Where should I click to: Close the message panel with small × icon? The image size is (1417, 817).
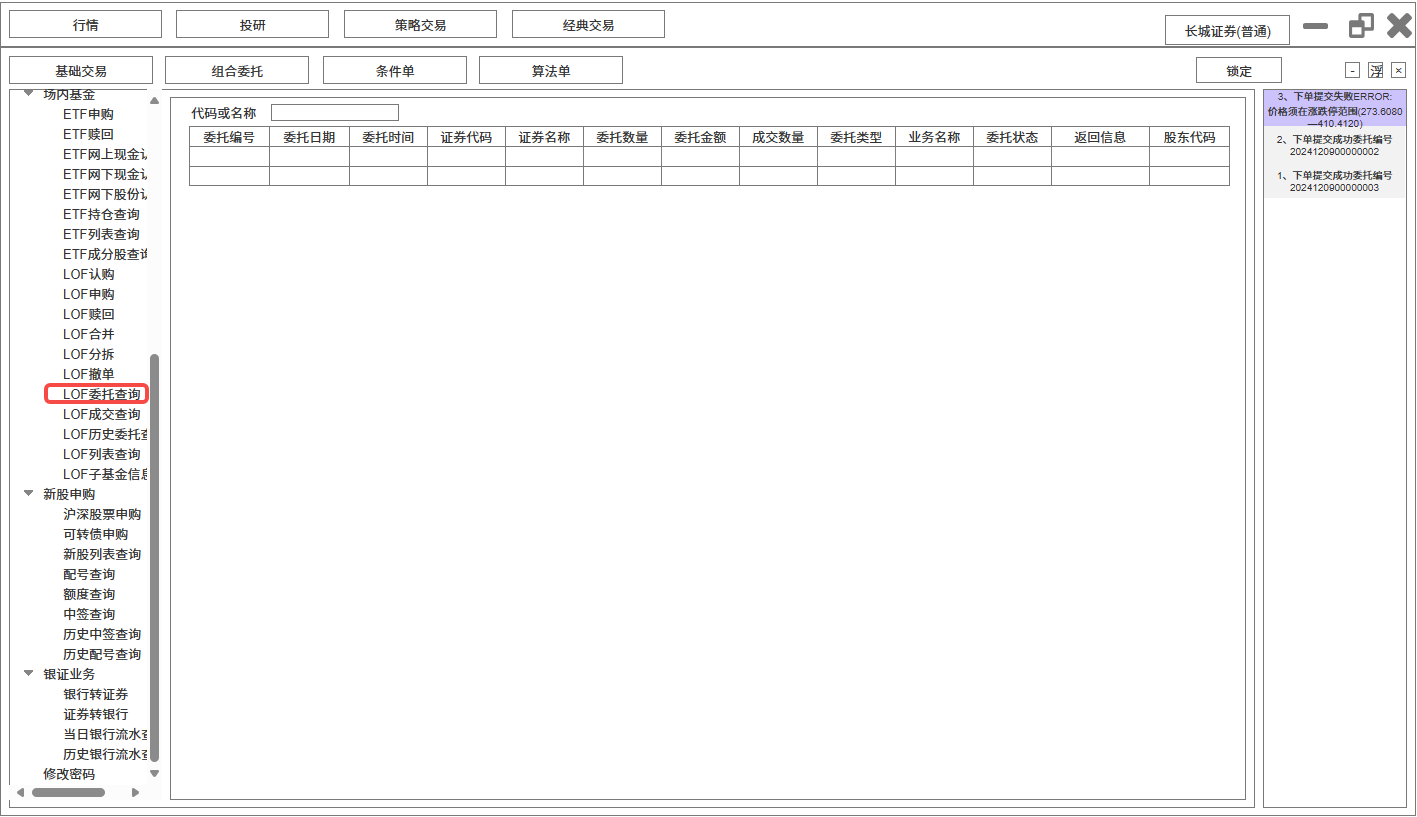click(x=1398, y=70)
